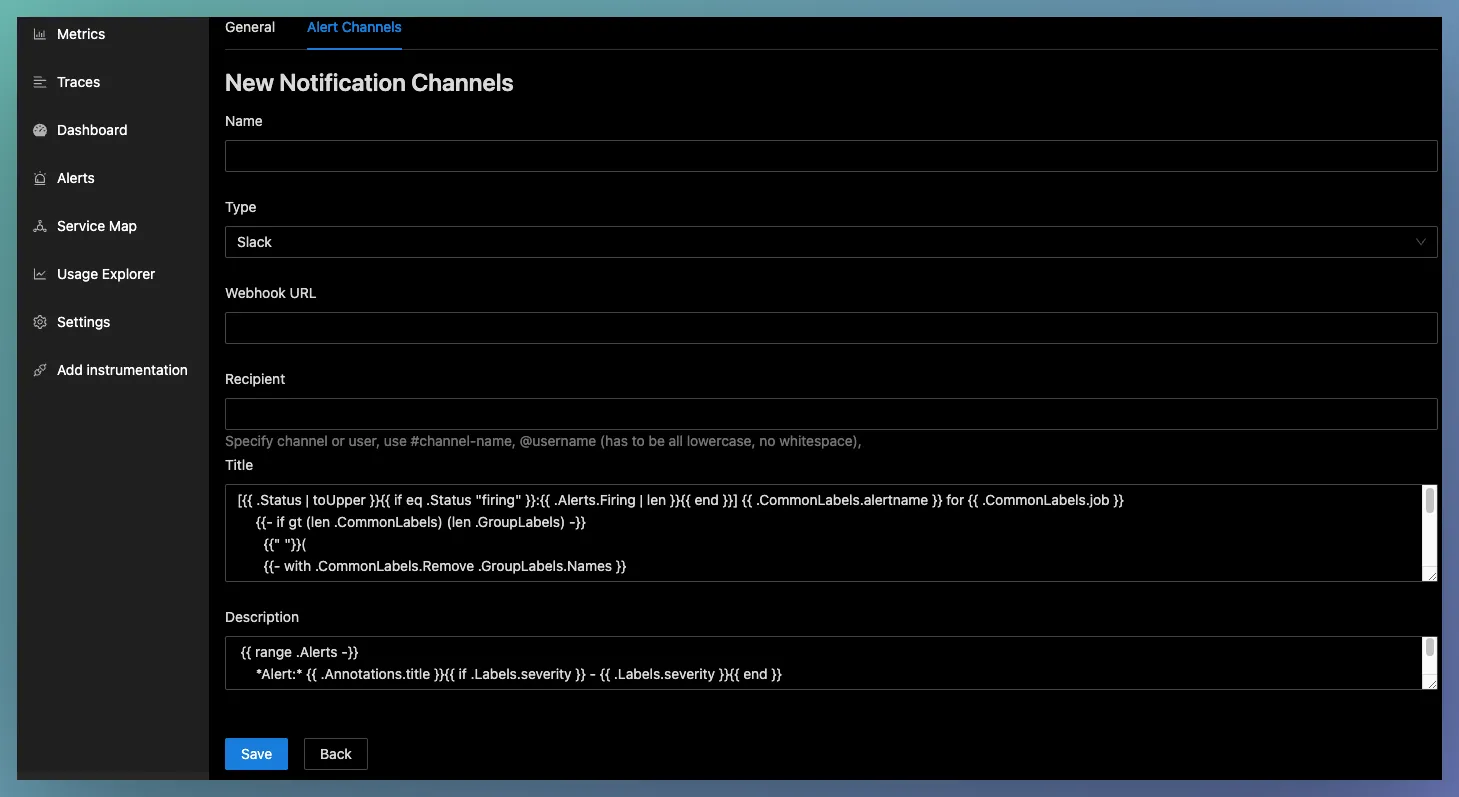Click the Title field label
This screenshot has width=1459, height=797.
[239, 465]
